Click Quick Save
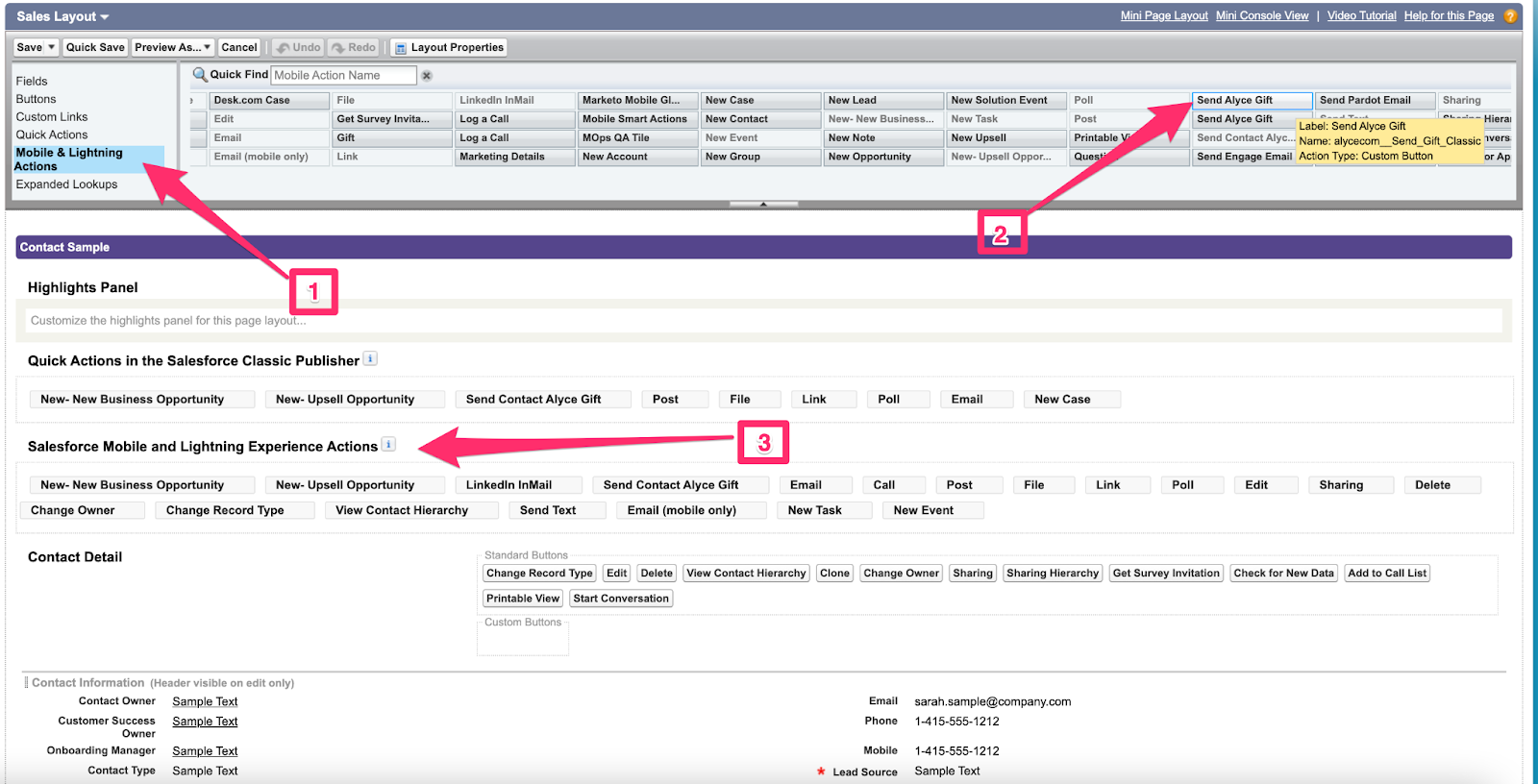Image resolution: width=1538 pixels, height=784 pixels. tap(95, 47)
